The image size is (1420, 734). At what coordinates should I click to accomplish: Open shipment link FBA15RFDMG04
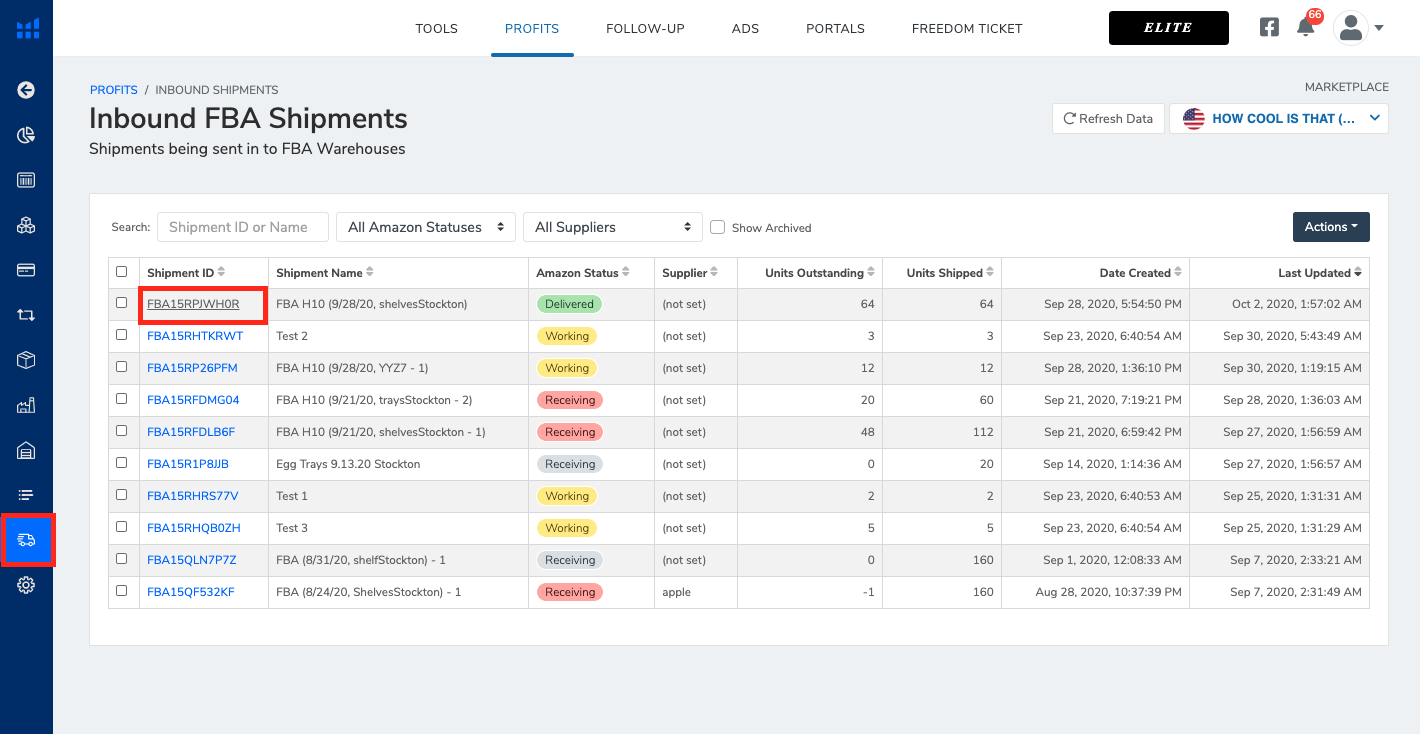pyautogui.click(x=193, y=400)
